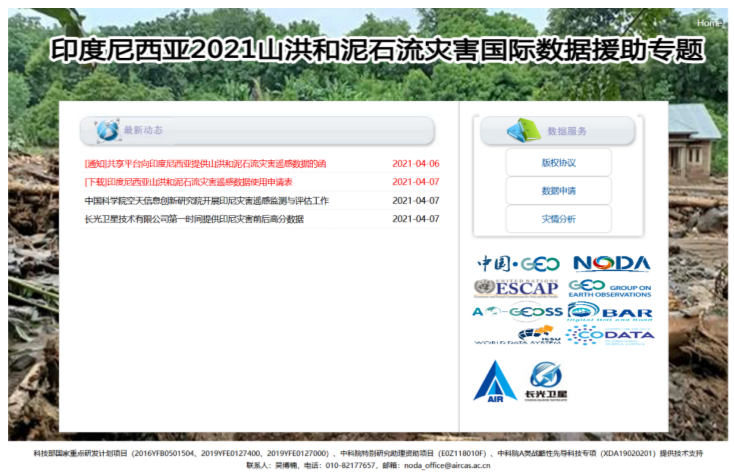Open the [下载] data usage application form
Viewport: 734px width, 472px height.
tap(188, 182)
